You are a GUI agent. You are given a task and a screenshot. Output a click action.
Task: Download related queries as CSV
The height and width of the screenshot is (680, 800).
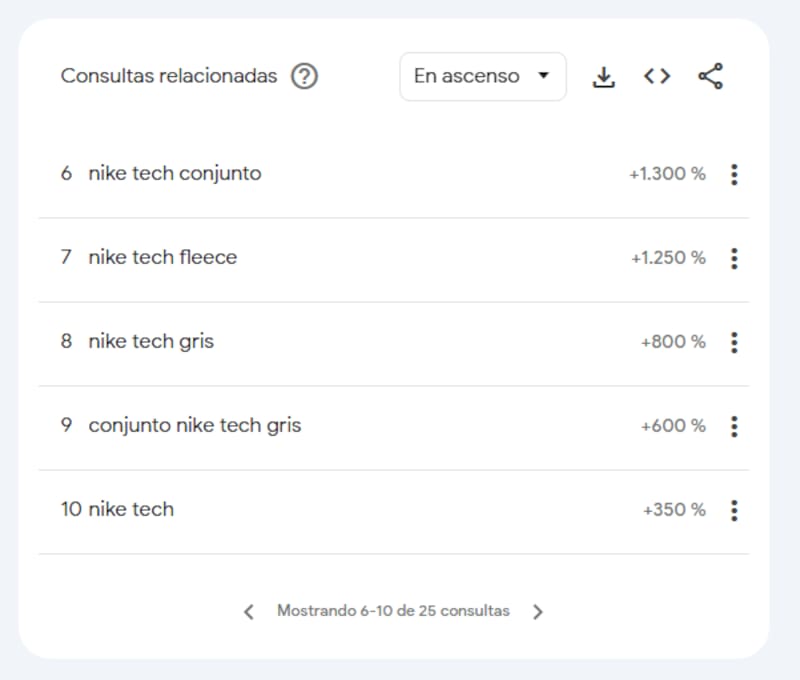(x=604, y=77)
